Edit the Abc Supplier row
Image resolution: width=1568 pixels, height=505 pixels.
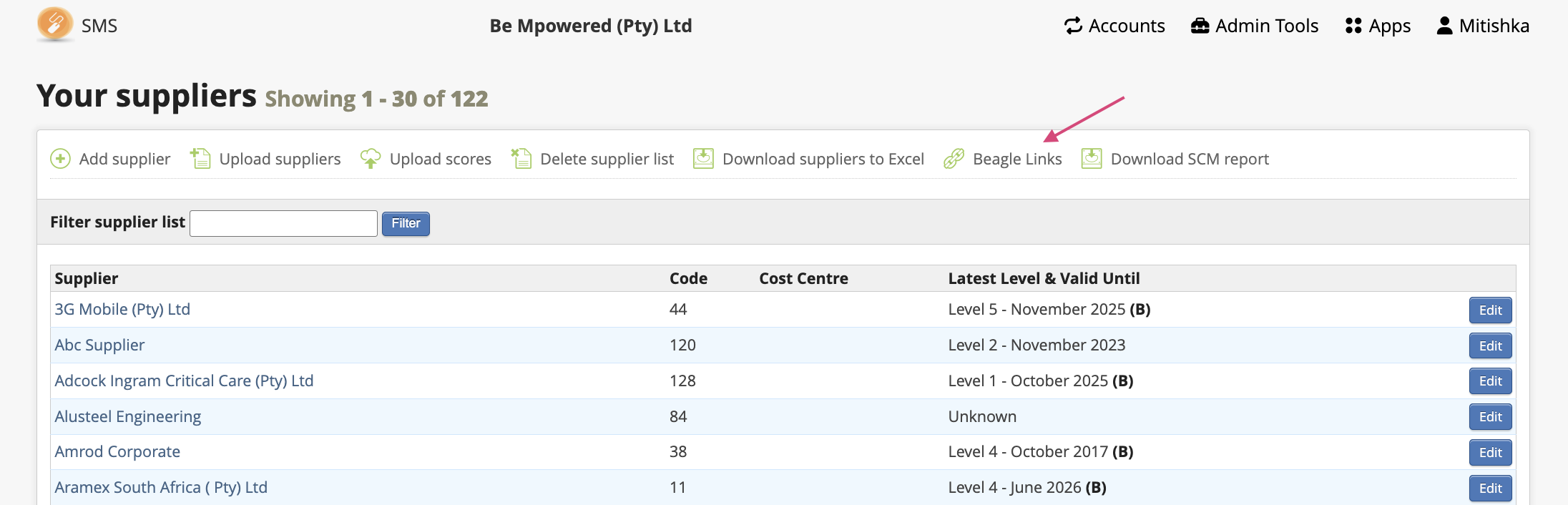pos(1490,345)
